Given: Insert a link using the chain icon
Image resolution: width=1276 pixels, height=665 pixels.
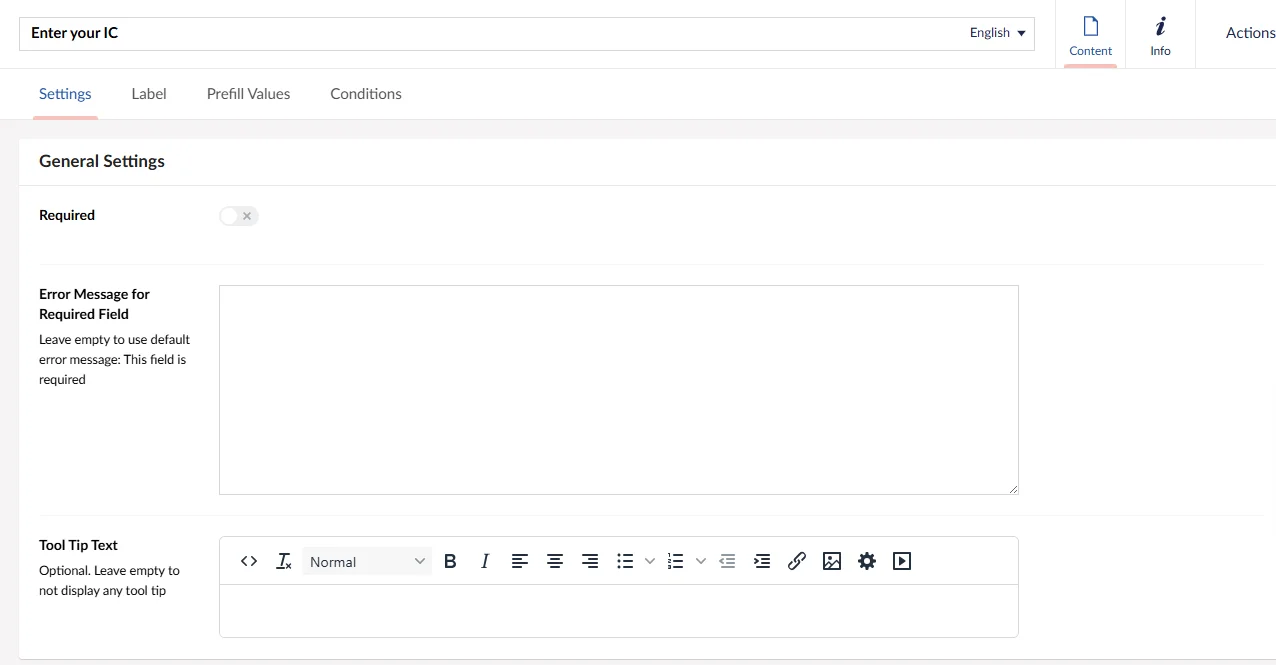Looking at the screenshot, I should (797, 562).
